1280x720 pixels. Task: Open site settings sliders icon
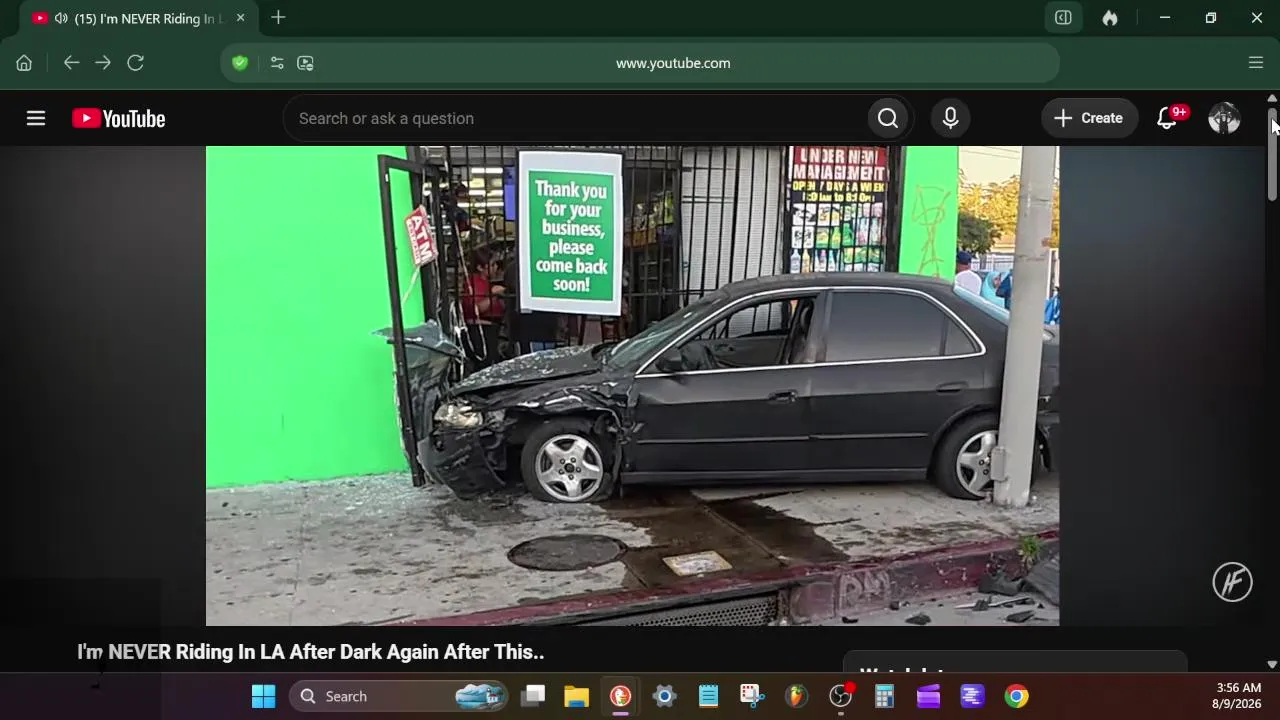point(277,63)
